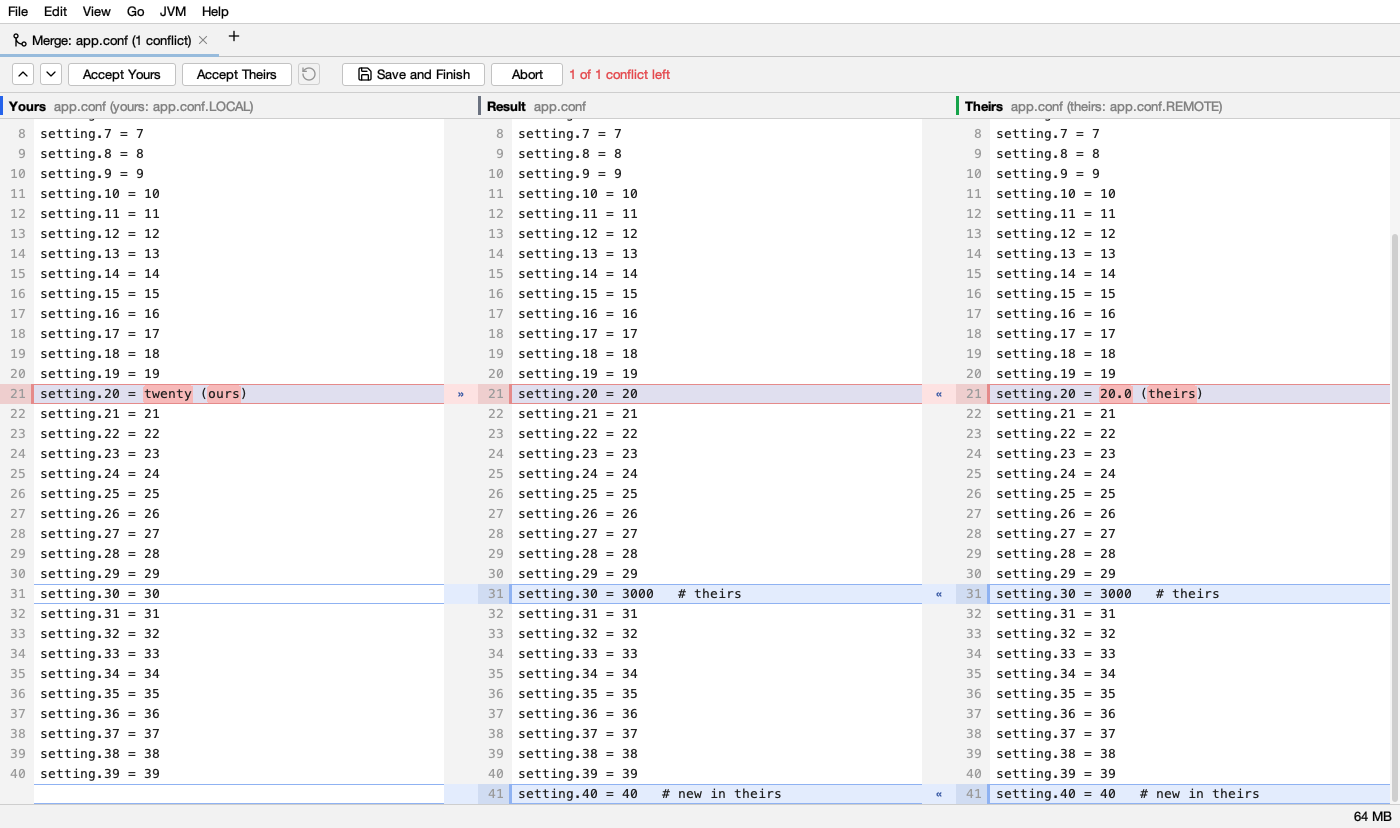Click "setting.40 = 40 # new in theirs" in Theirs pane
1400x828 pixels.
1128,794
